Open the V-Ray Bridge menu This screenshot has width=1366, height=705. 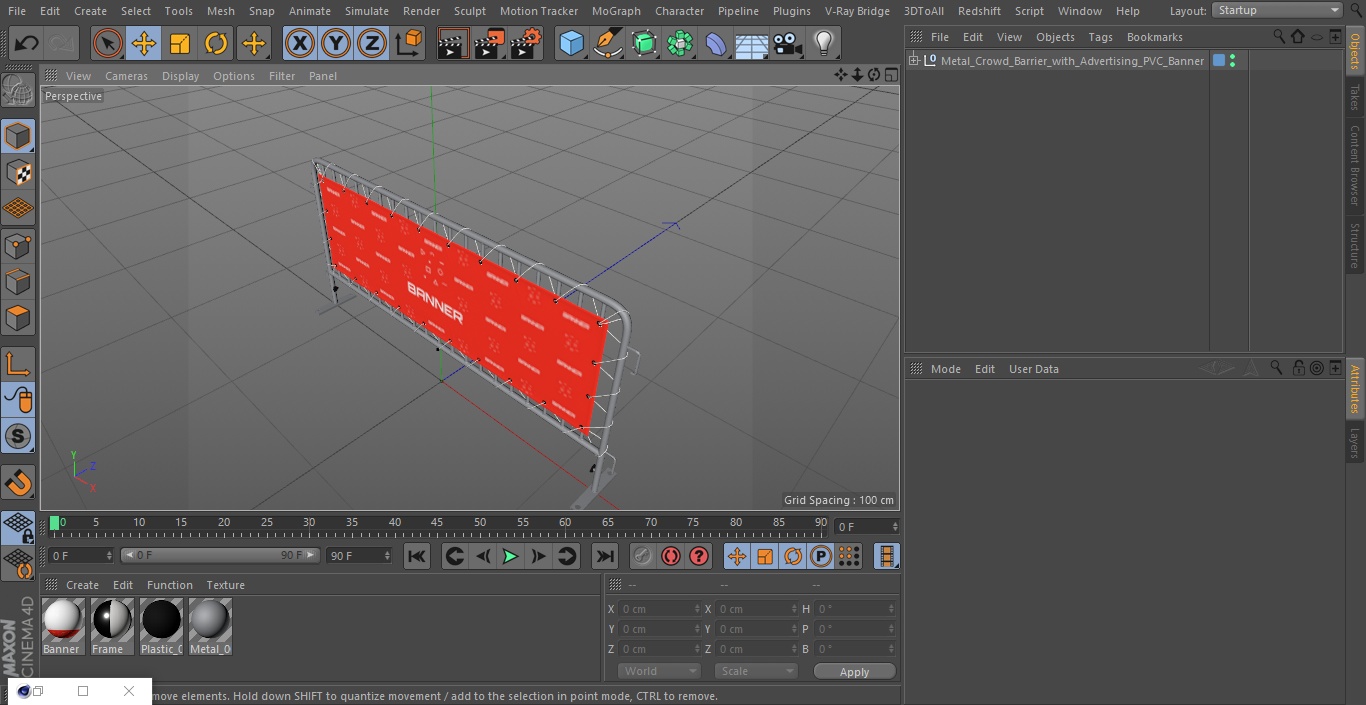point(857,11)
